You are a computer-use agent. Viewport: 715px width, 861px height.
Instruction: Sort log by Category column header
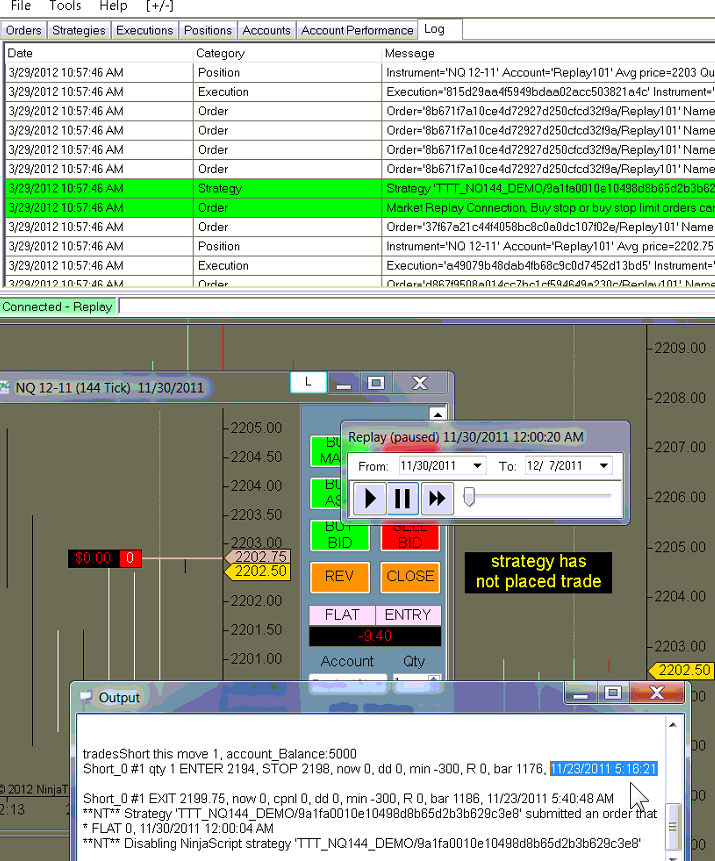point(287,53)
